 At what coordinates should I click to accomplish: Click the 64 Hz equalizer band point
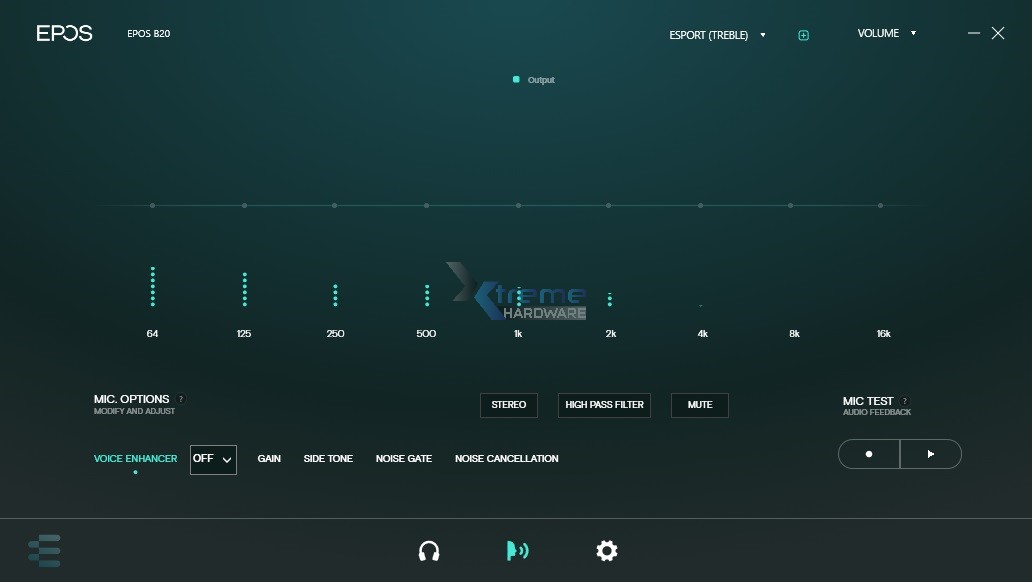[x=152, y=206]
